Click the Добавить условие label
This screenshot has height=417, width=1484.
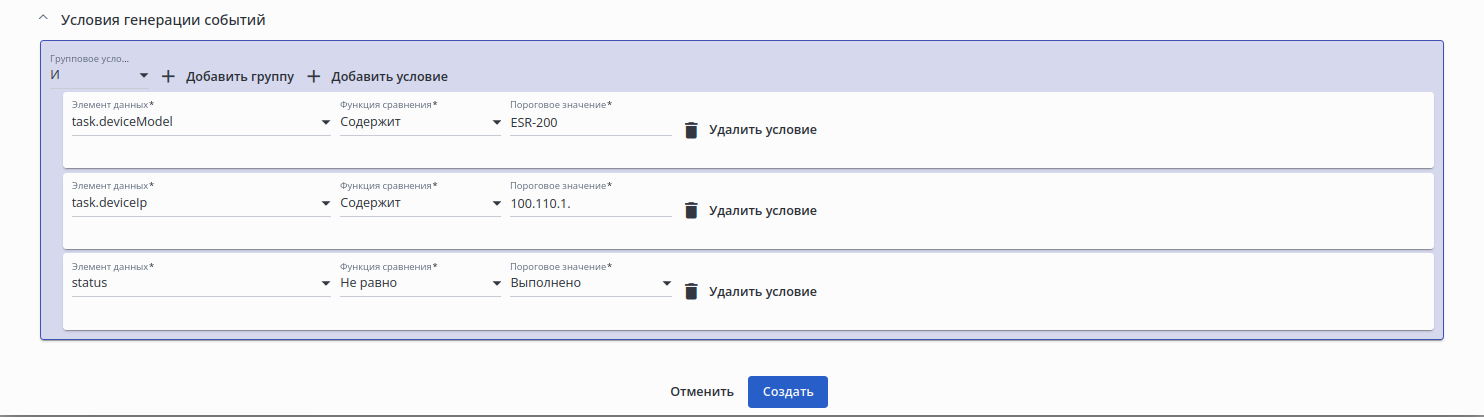coord(389,77)
